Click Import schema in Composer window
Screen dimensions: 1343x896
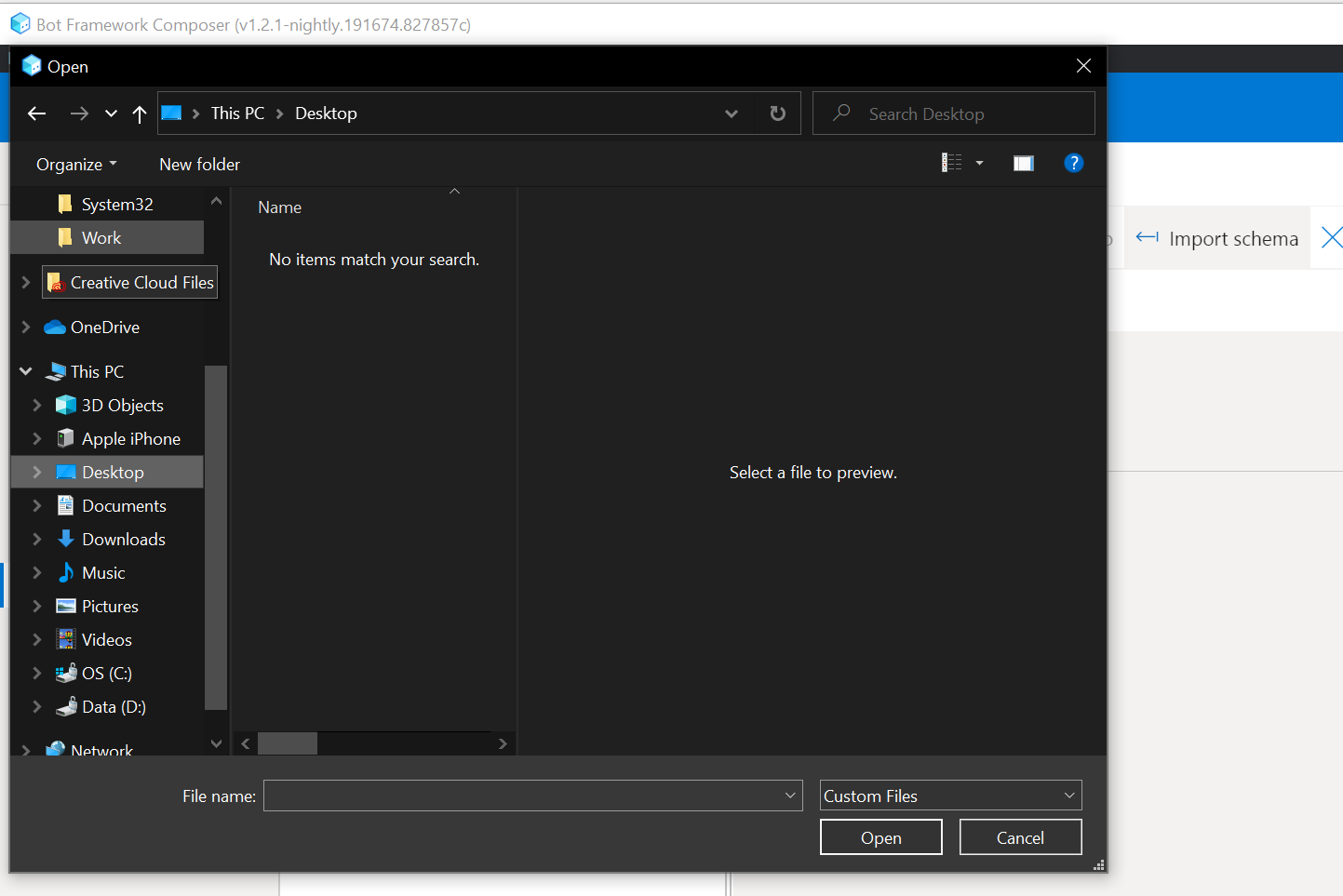1217,238
